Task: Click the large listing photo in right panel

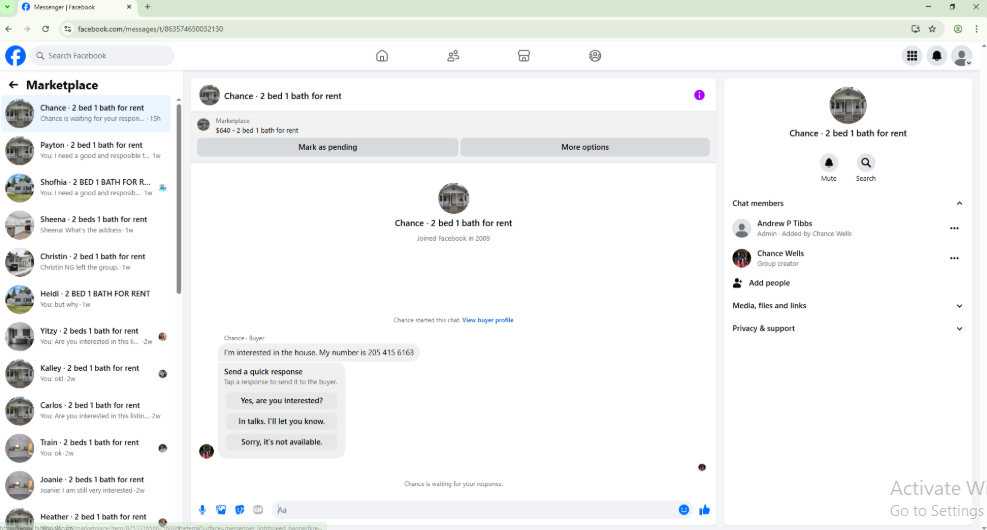Action: coord(848,105)
